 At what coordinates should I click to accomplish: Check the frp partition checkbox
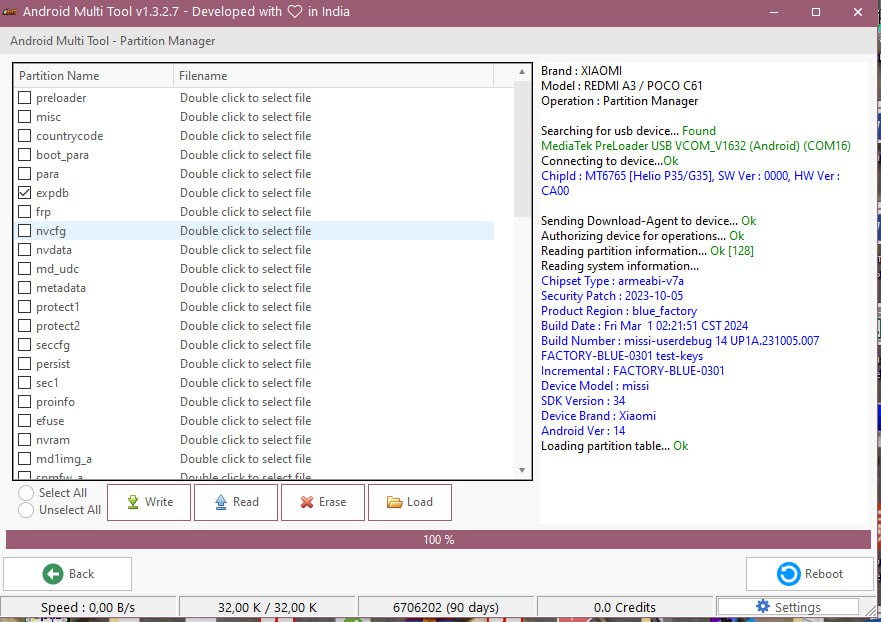click(24, 212)
